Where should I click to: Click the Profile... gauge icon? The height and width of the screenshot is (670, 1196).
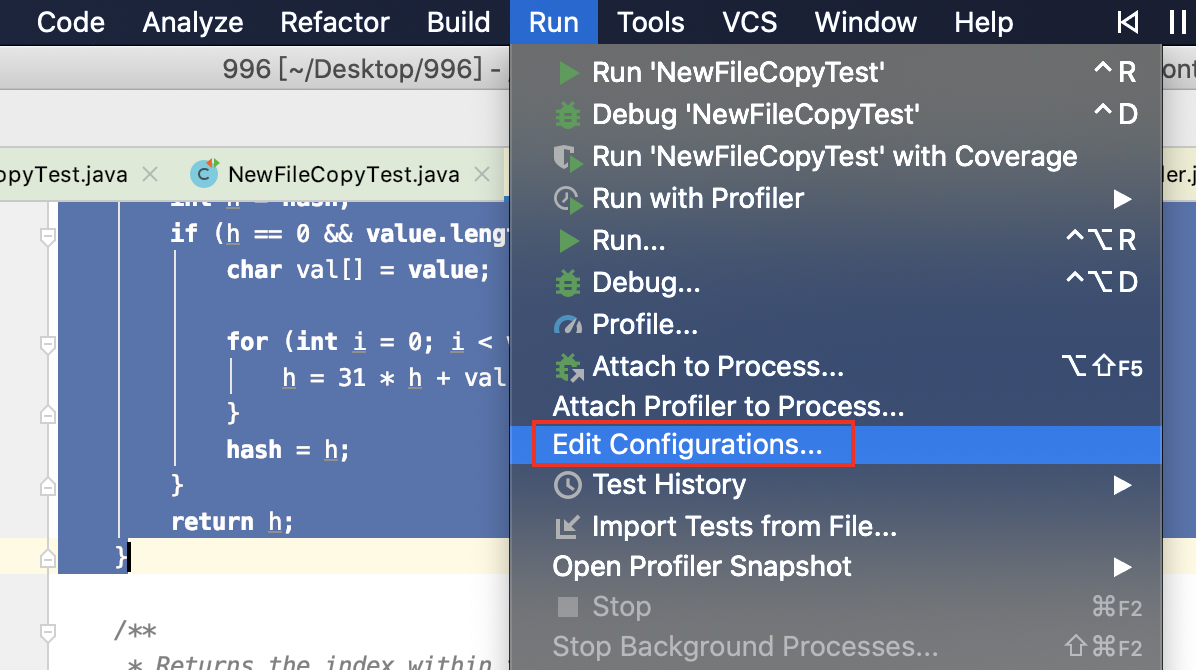pyautogui.click(x=567, y=326)
